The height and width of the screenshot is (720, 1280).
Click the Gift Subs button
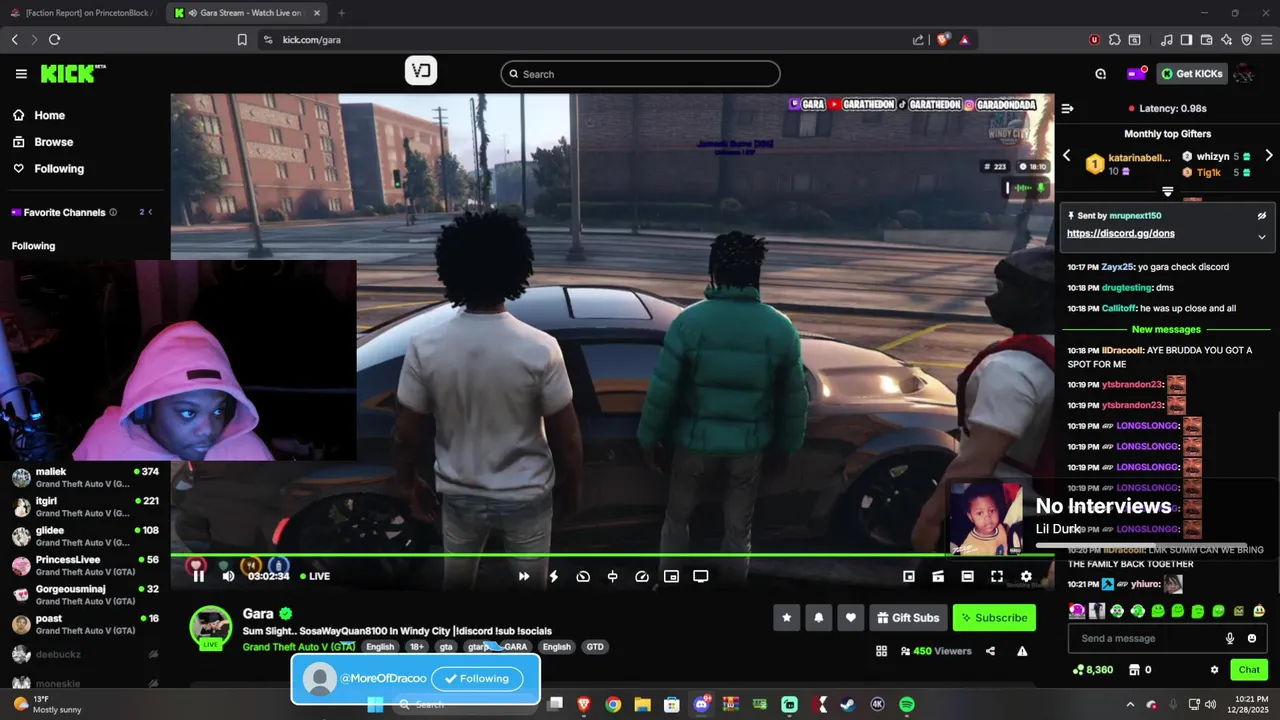tap(908, 618)
